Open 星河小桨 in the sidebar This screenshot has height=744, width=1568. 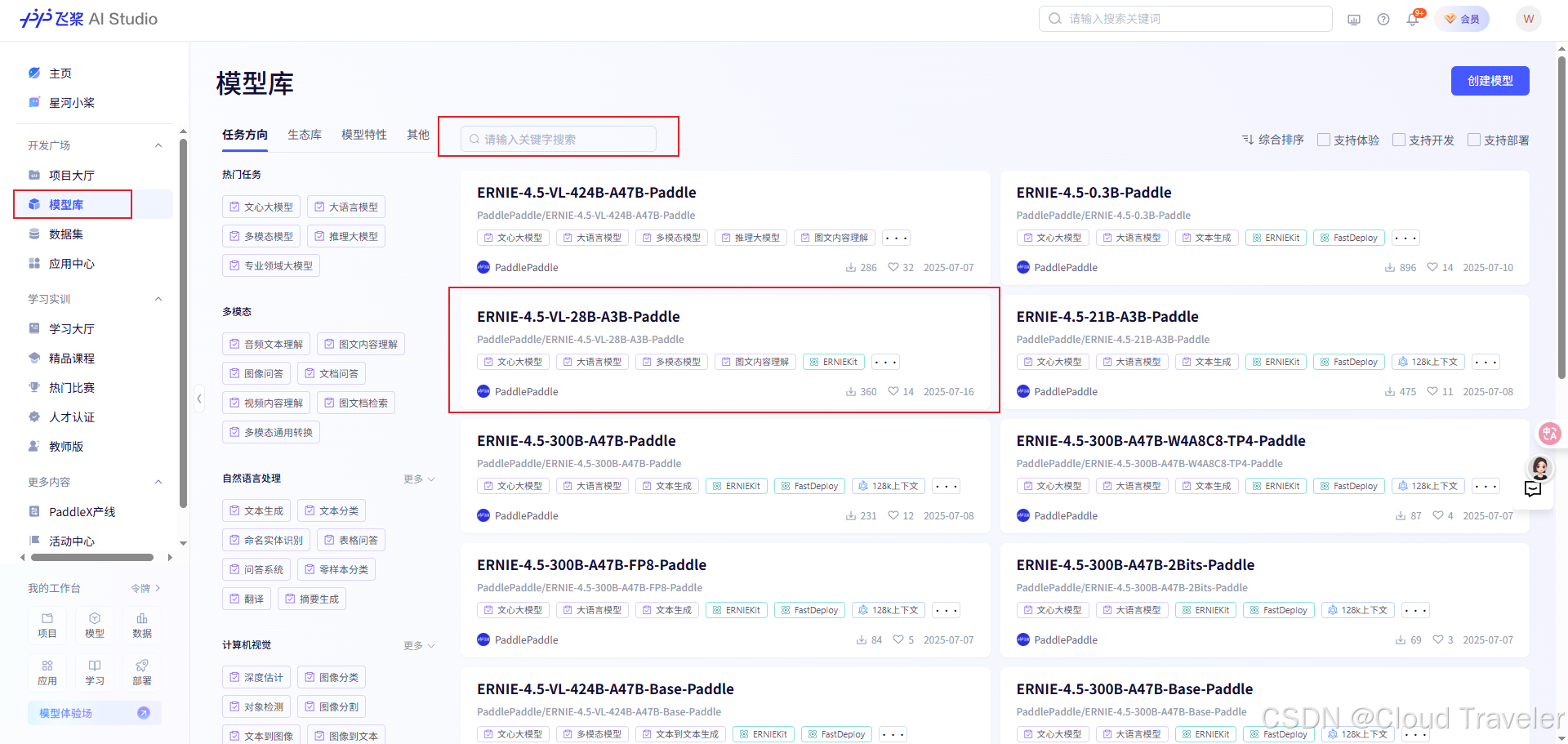coord(72,103)
